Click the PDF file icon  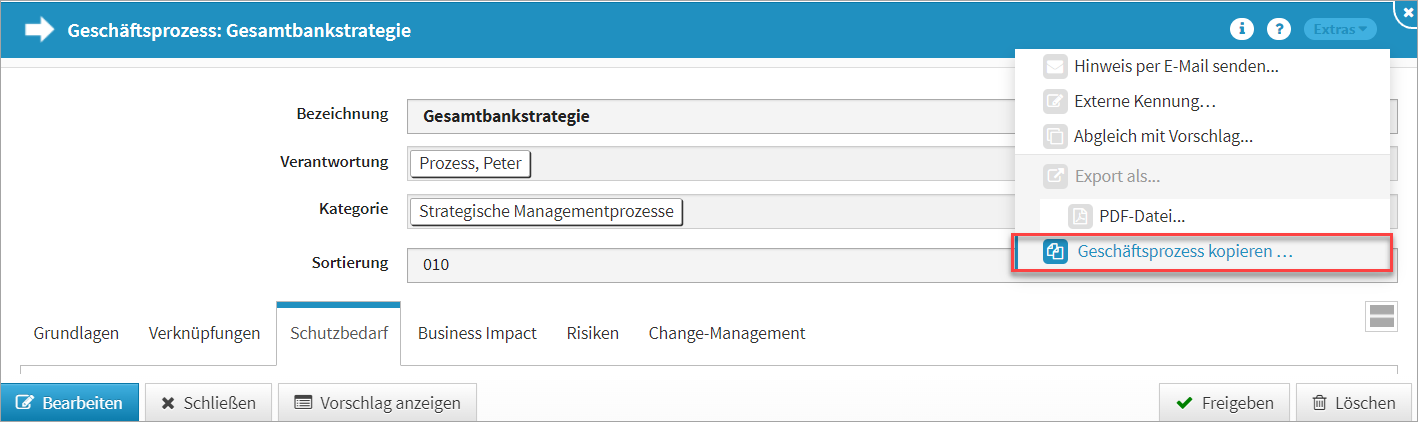(1080, 215)
